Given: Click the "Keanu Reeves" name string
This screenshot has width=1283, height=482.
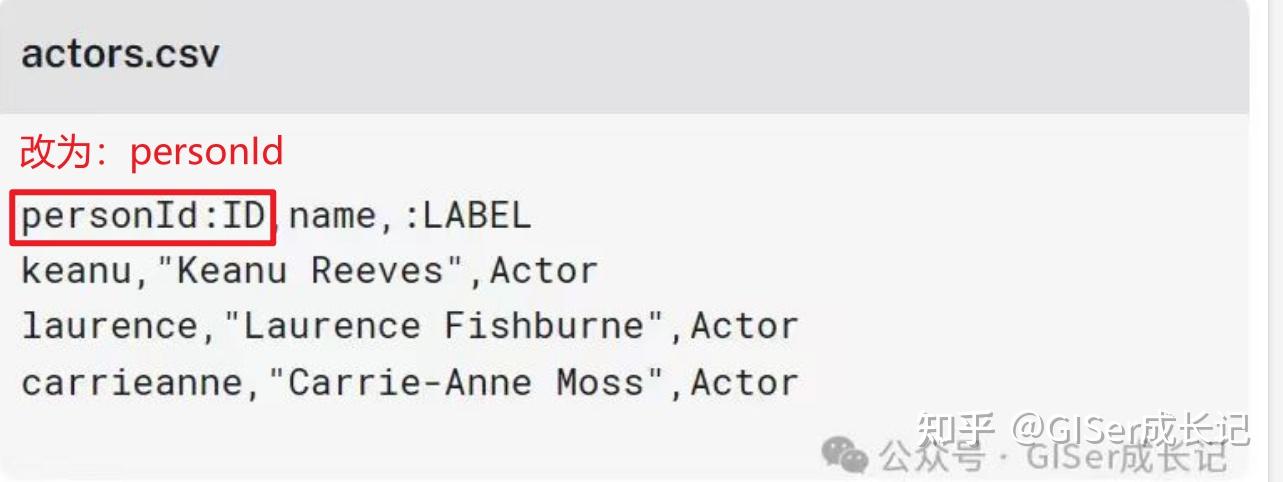Looking at the screenshot, I should 310,271.
